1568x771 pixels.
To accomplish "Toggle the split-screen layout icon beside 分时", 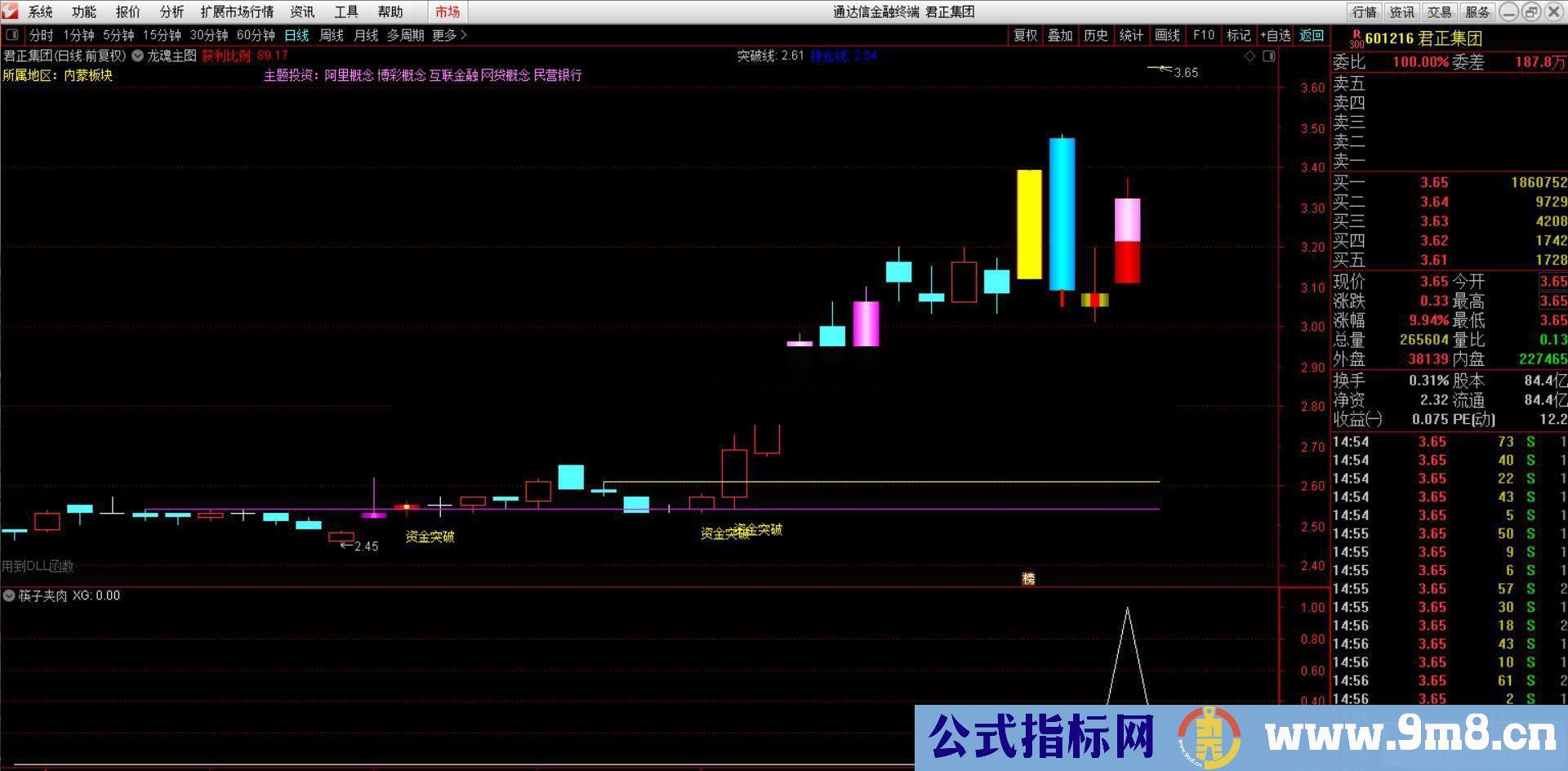I will (x=12, y=35).
